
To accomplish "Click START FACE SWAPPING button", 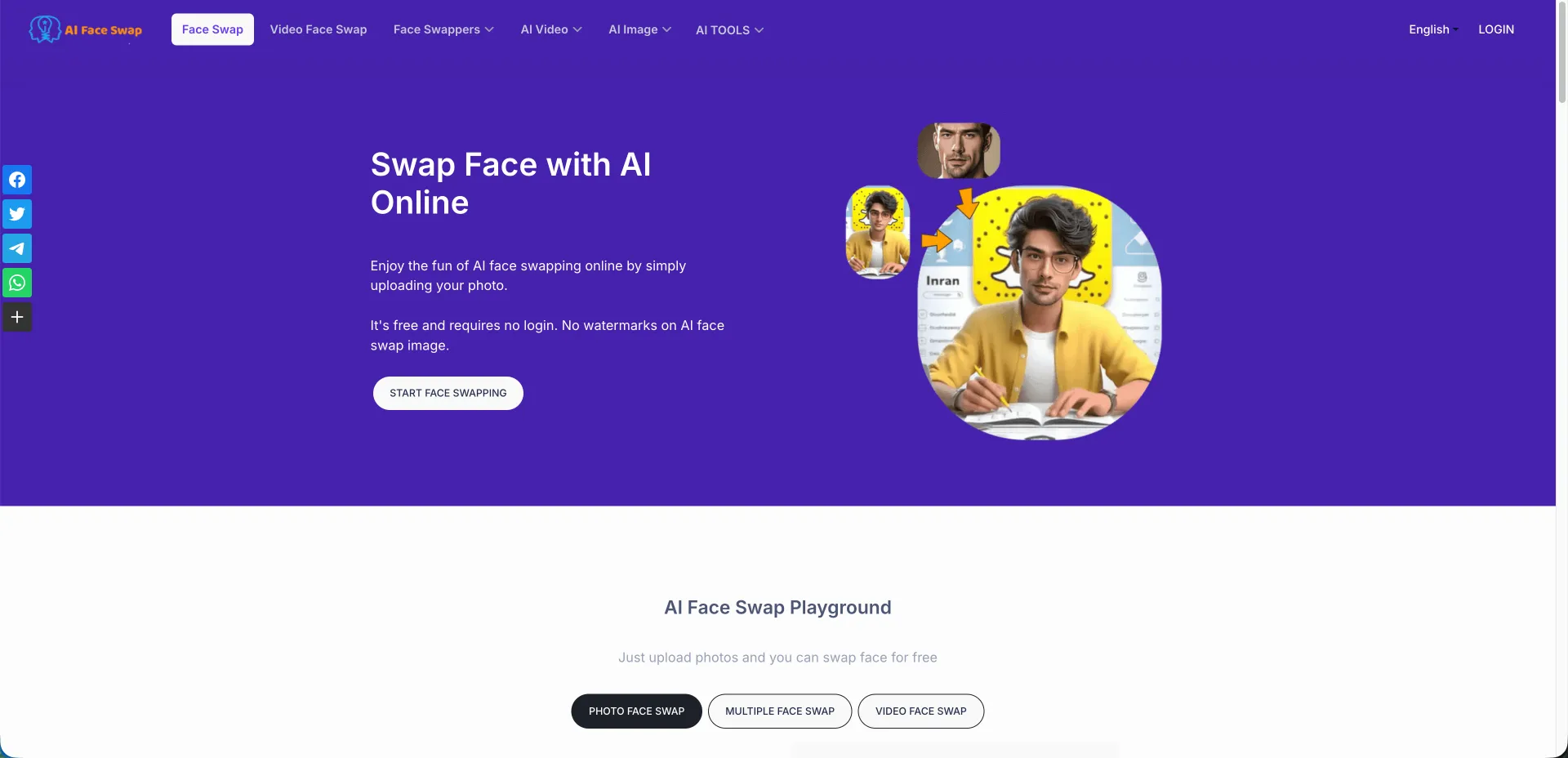I will (x=448, y=393).
